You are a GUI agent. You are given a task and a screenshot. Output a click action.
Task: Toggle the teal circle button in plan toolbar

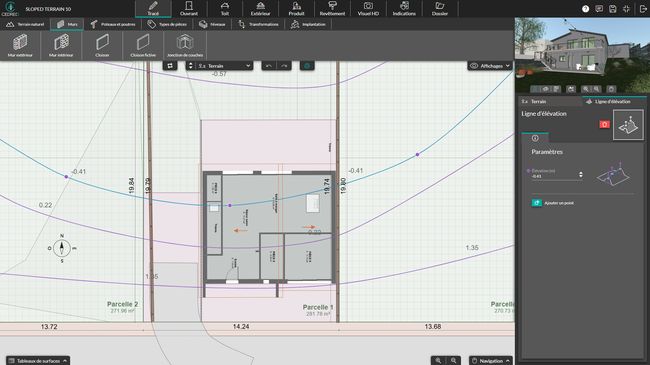[307, 66]
